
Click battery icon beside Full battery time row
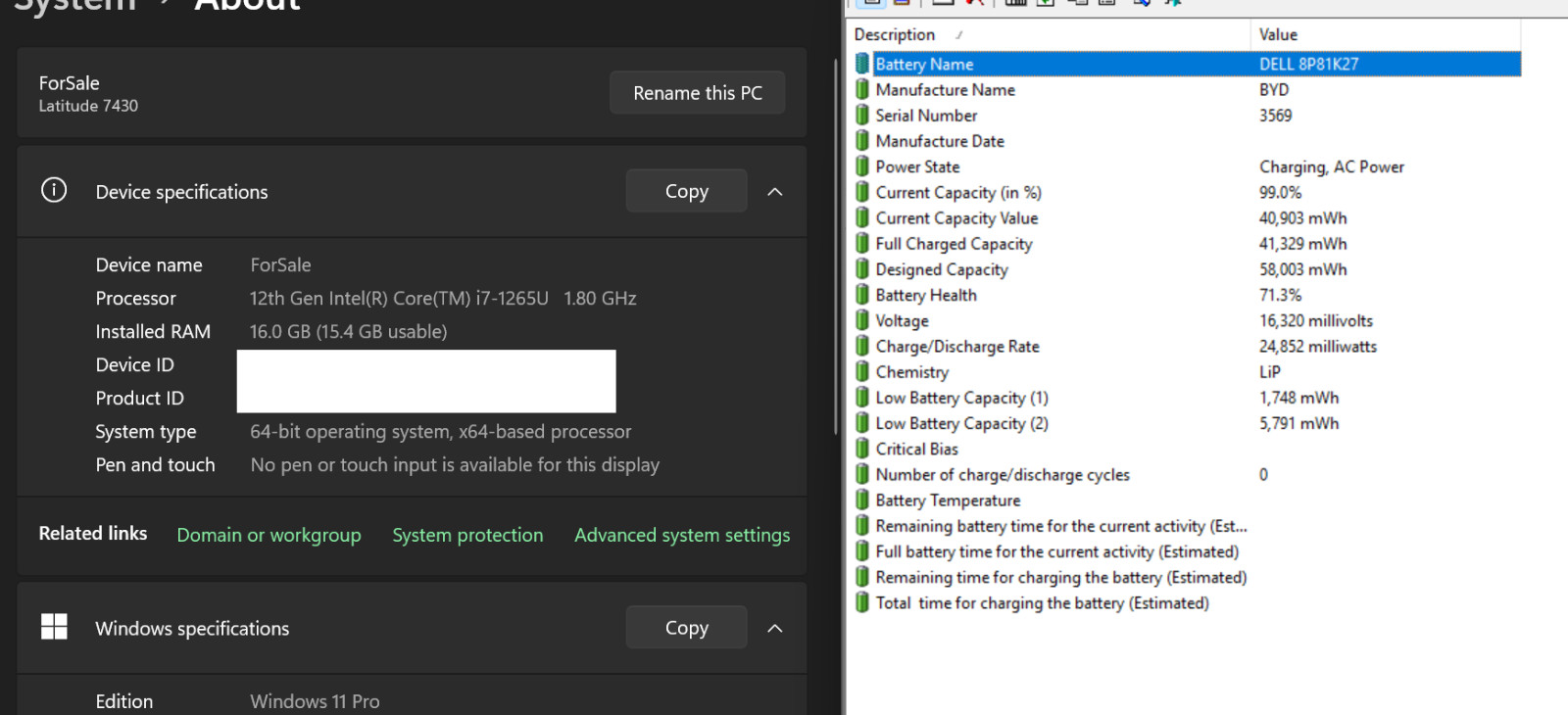click(x=862, y=551)
